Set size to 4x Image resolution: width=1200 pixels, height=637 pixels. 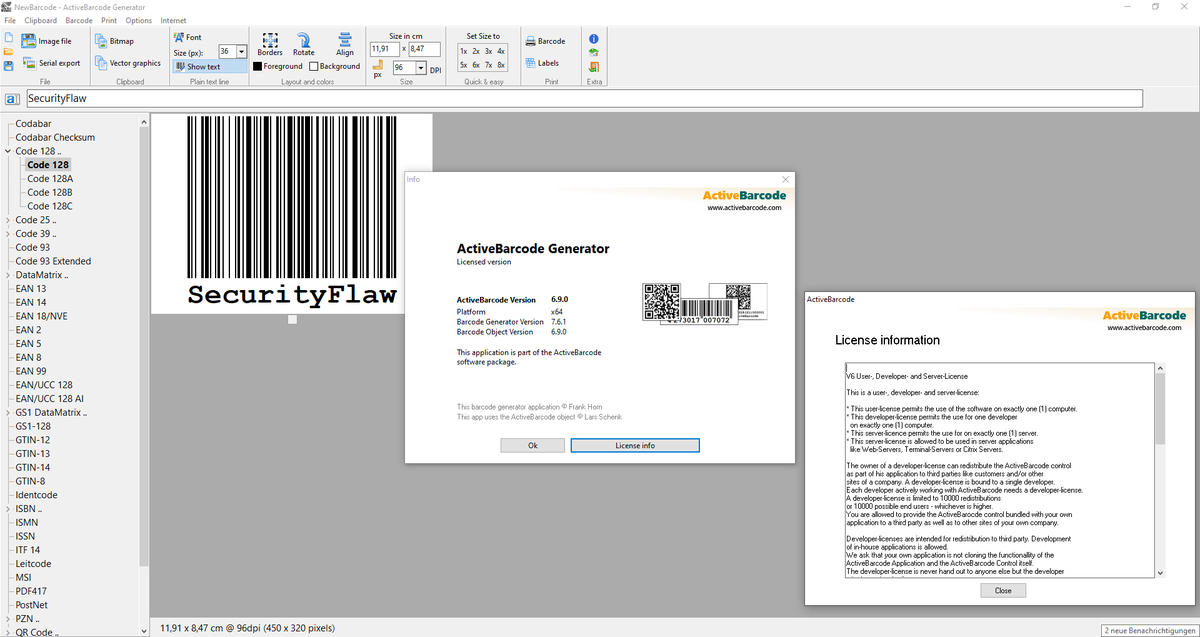pyautogui.click(x=501, y=50)
